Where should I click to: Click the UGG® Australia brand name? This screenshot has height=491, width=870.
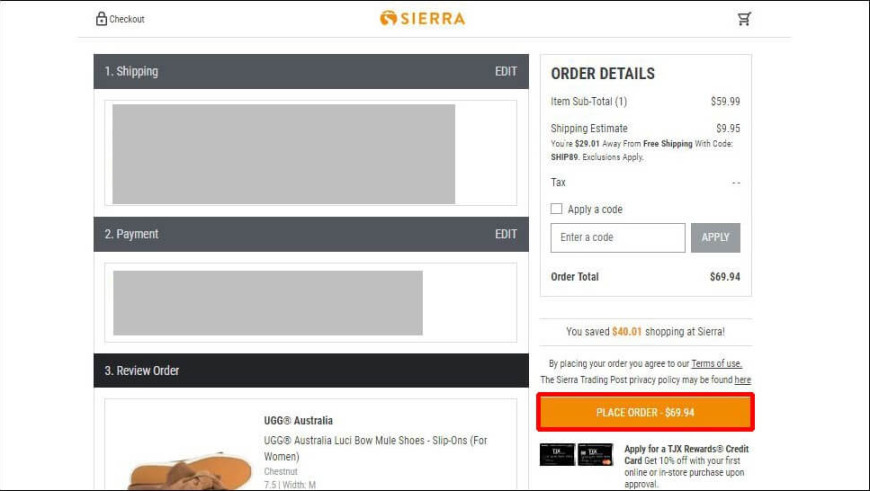pos(299,421)
